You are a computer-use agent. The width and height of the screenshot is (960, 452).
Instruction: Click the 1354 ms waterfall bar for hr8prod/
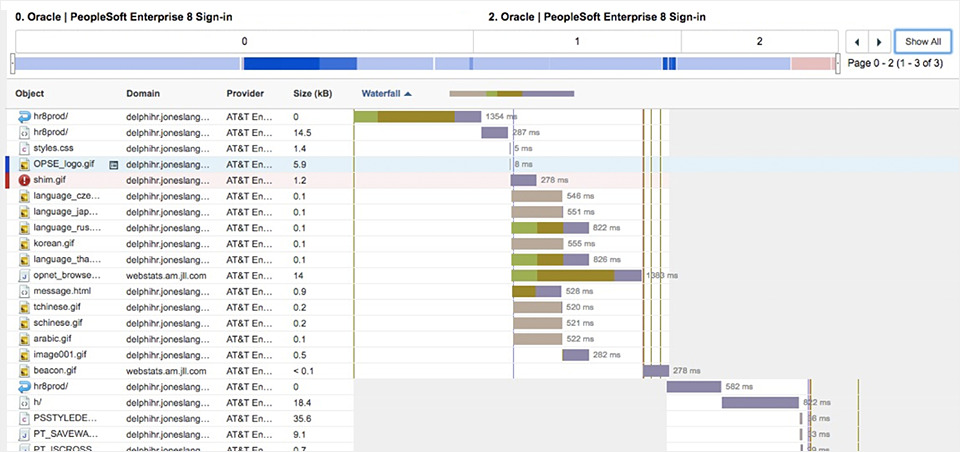click(x=417, y=117)
